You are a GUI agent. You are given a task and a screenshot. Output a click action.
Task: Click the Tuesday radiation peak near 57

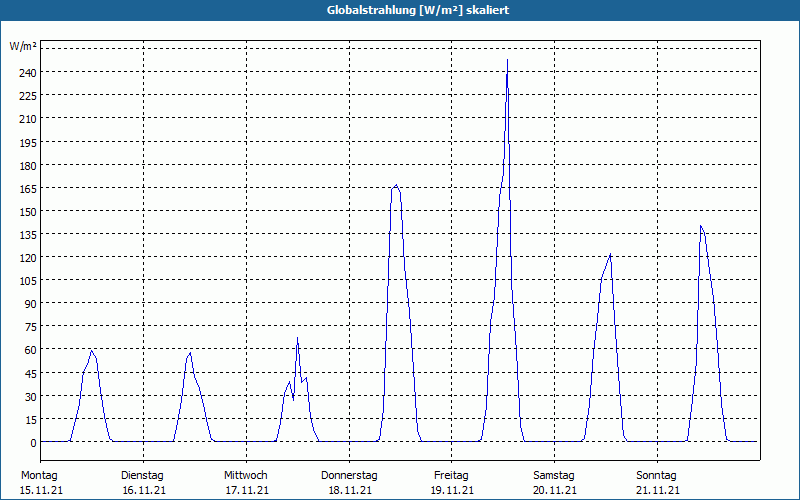pos(190,354)
